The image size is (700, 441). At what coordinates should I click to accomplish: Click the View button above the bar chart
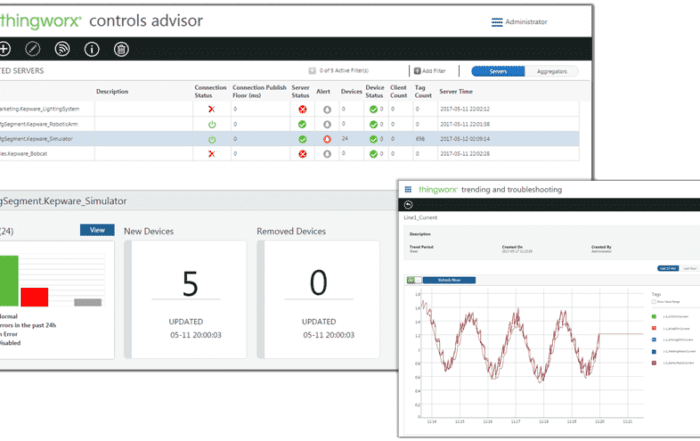point(97,230)
